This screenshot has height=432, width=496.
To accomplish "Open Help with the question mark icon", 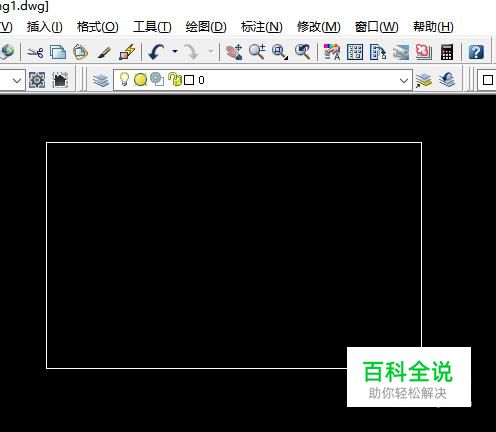I will (476, 52).
